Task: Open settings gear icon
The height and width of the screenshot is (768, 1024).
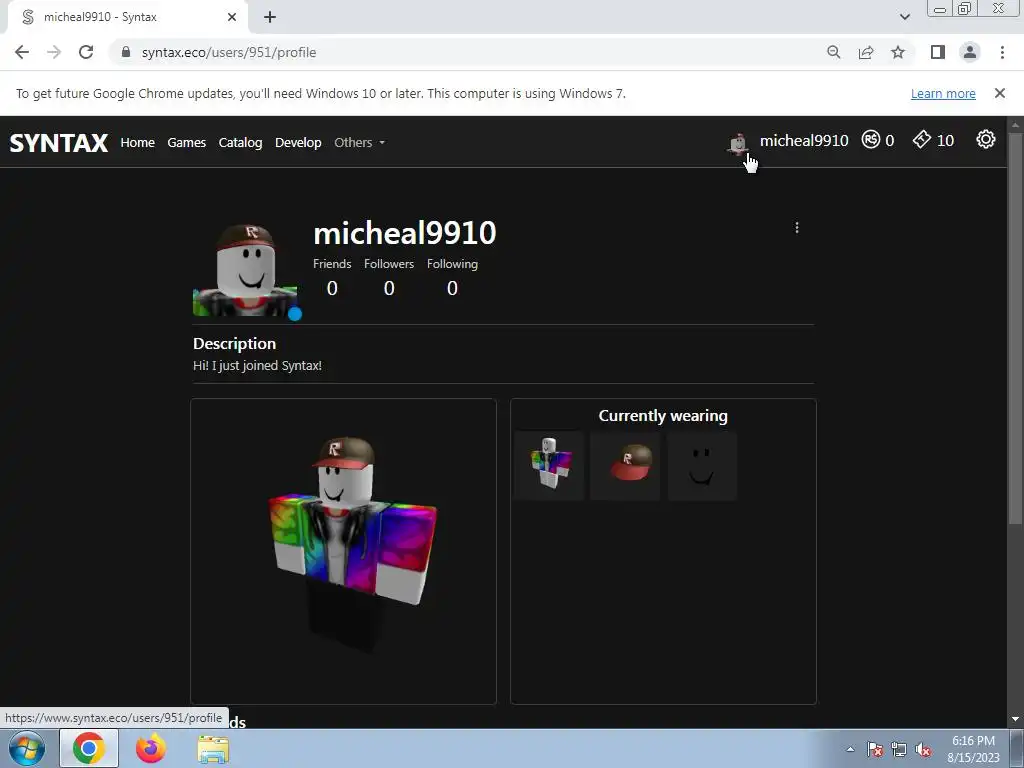Action: (985, 139)
